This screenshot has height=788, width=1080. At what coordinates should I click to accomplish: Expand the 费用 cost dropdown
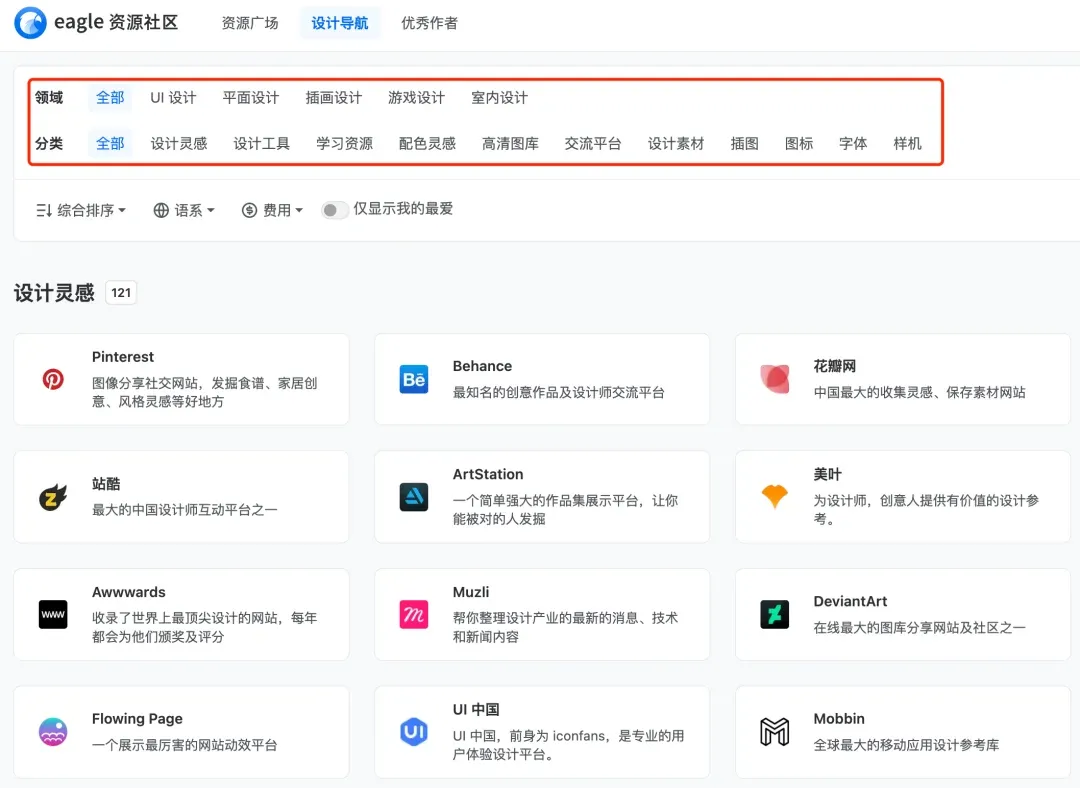(x=272, y=210)
